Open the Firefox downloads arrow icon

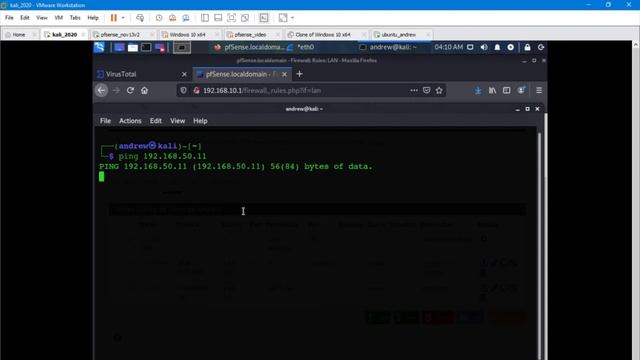[x=478, y=90]
